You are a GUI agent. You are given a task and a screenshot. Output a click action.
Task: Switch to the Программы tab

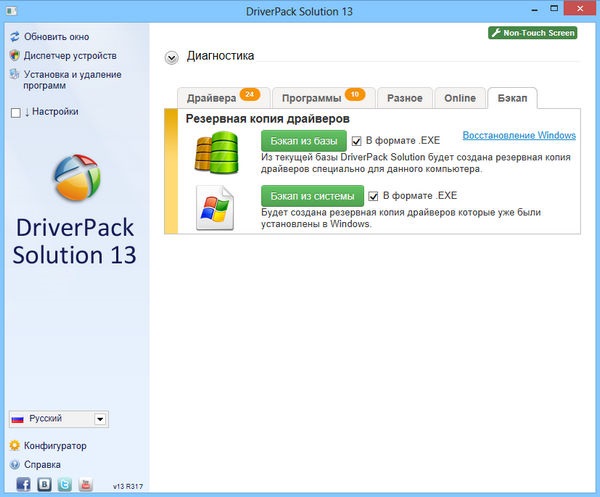[324, 98]
